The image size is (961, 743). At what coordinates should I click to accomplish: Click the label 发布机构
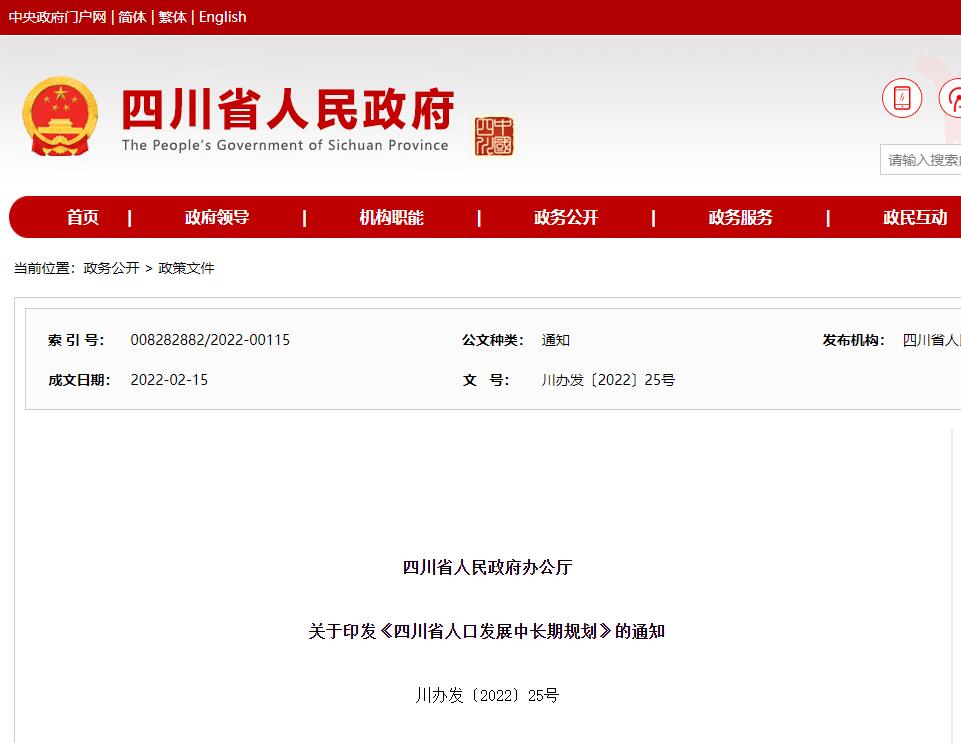(x=854, y=340)
